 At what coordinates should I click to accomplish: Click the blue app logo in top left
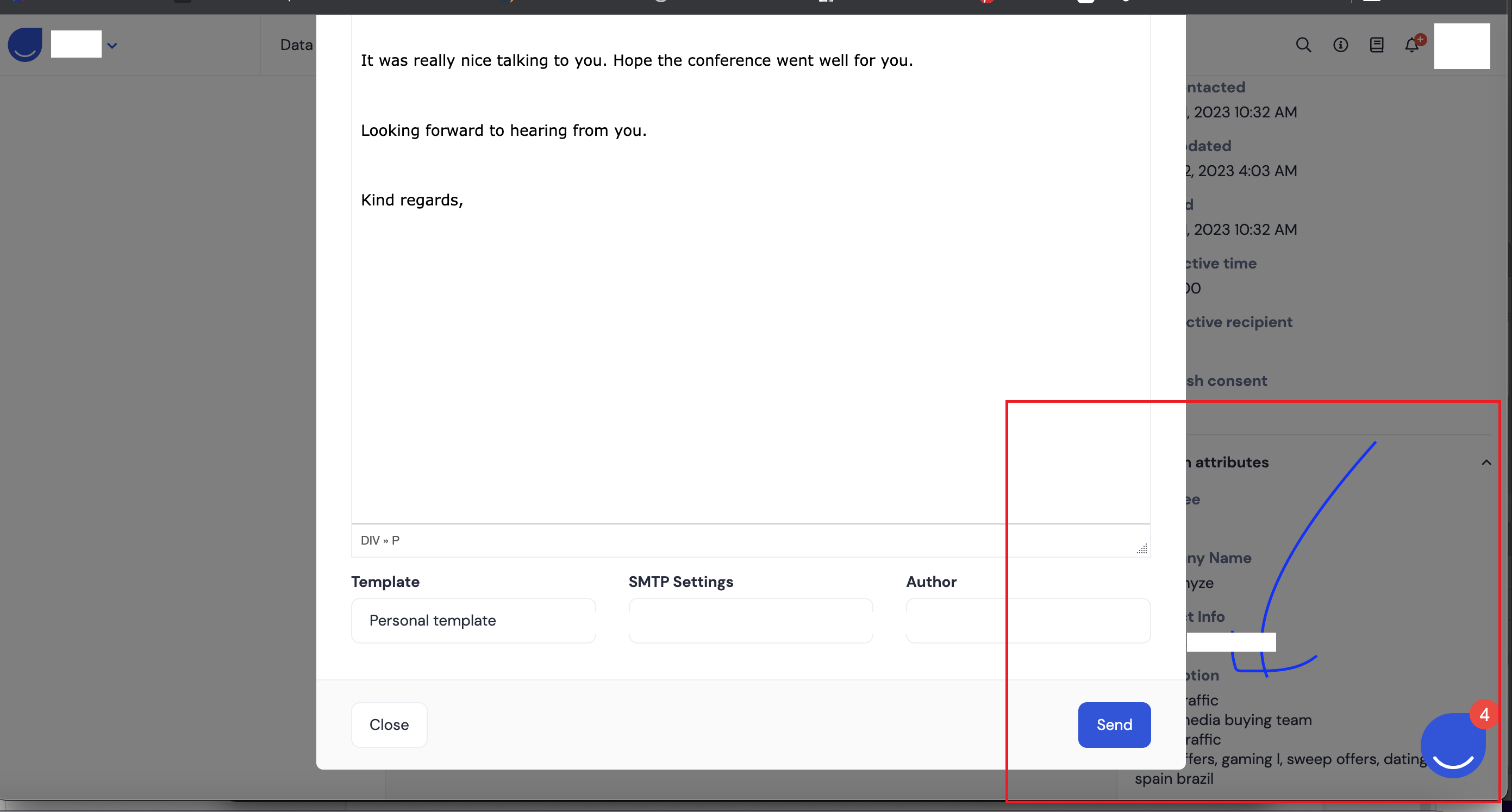[x=24, y=45]
